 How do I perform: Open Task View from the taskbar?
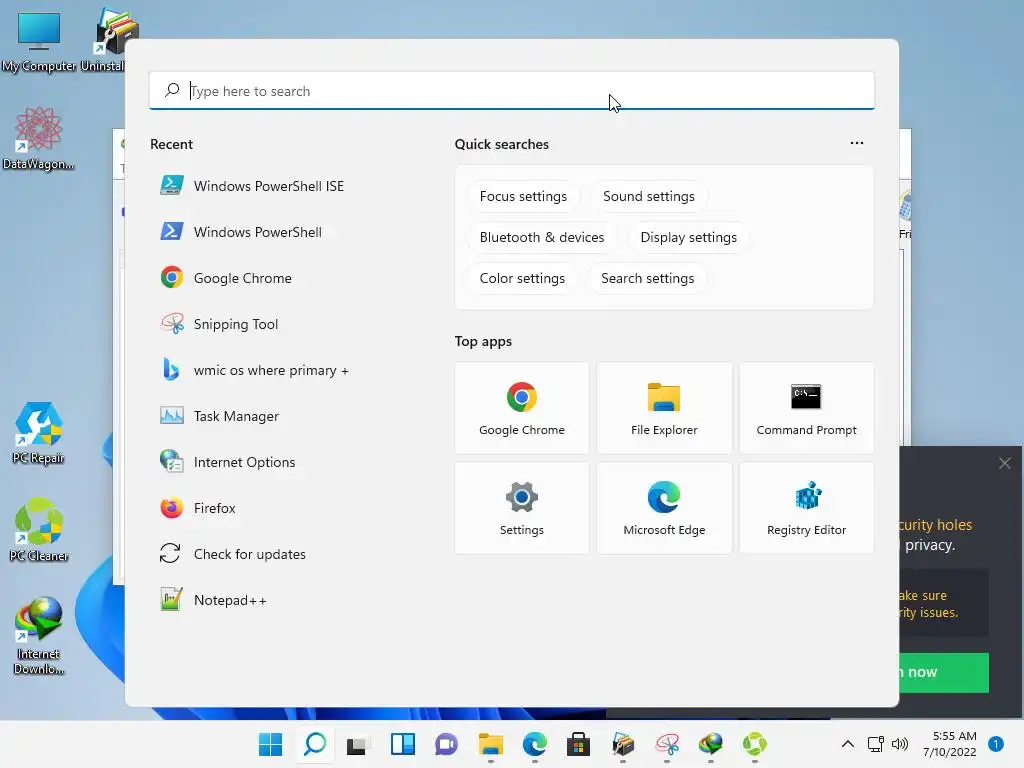[x=359, y=744]
